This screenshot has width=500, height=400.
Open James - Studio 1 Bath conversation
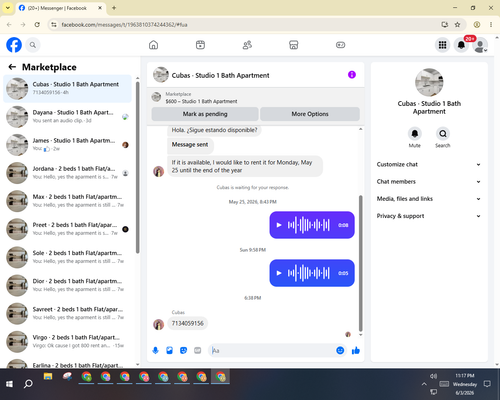67,145
